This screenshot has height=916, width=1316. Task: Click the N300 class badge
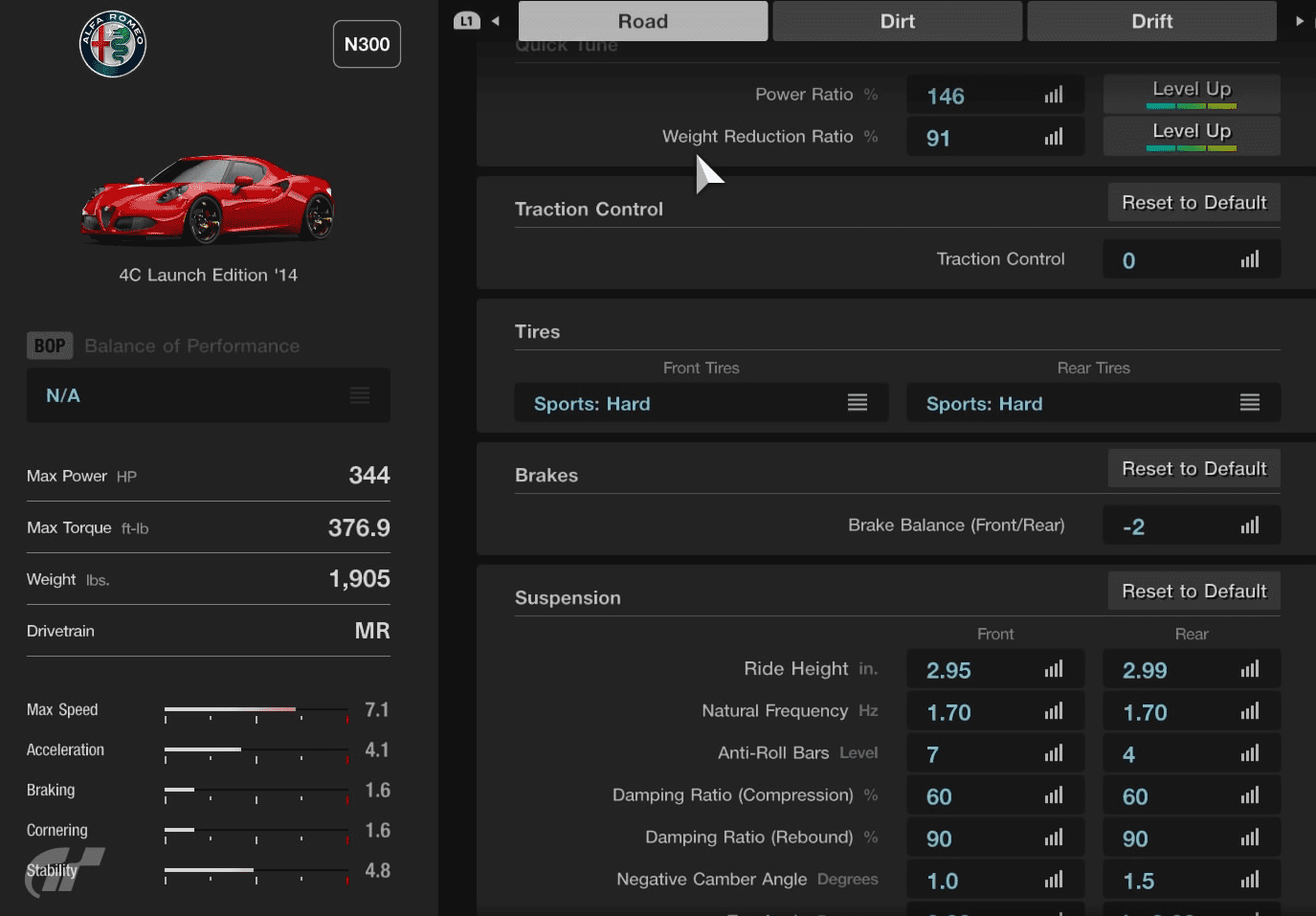pos(367,44)
